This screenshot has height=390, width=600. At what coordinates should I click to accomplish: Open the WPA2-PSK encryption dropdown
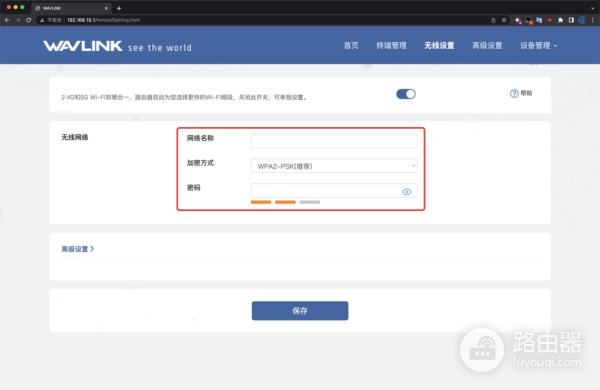click(x=334, y=166)
